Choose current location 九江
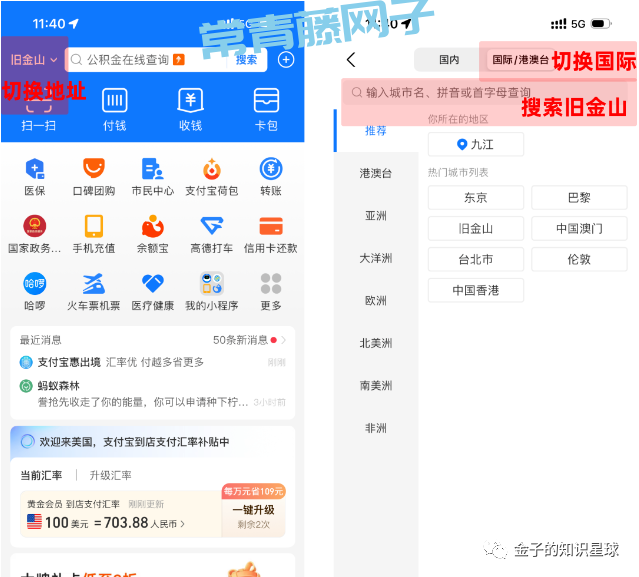The image size is (639, 577). tap(476, 144)
